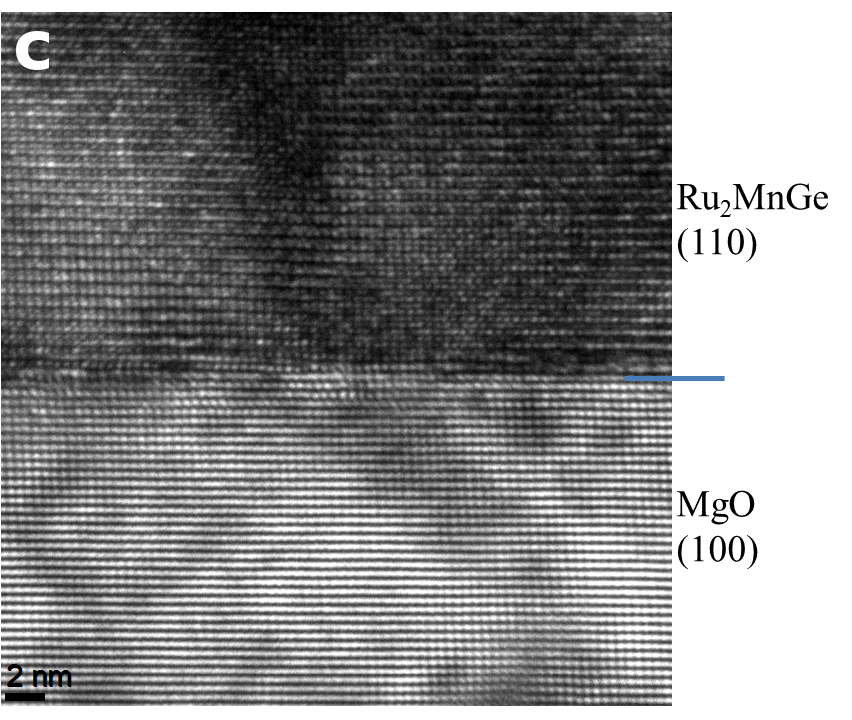Click the "Ru2MnGe" label text
This screenshot has width=852, height=720.
tap(753, 198)
